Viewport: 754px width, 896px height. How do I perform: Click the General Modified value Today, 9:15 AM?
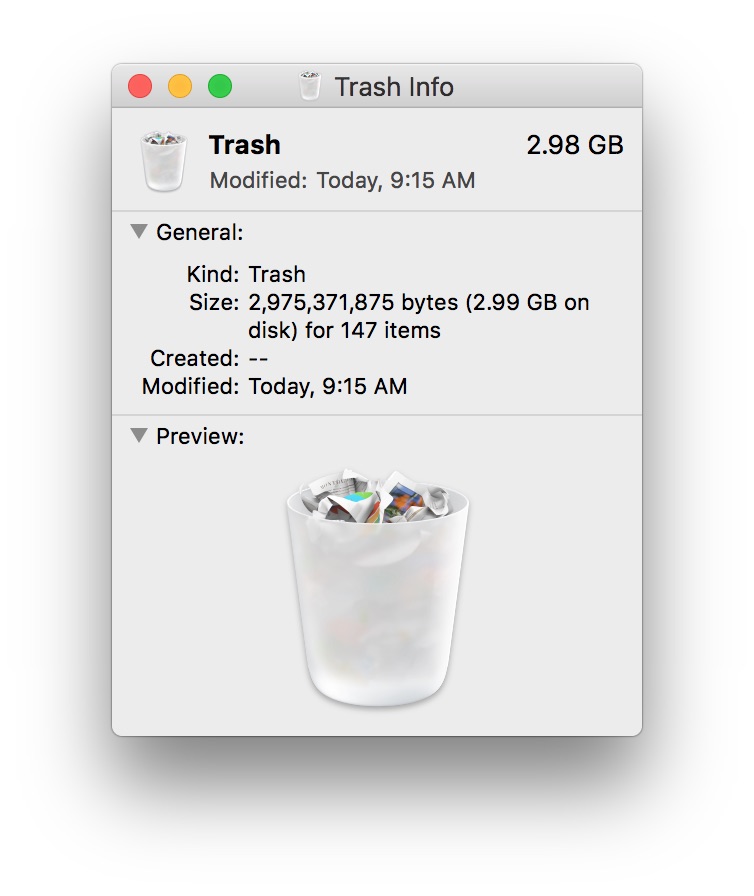(328, 387)
